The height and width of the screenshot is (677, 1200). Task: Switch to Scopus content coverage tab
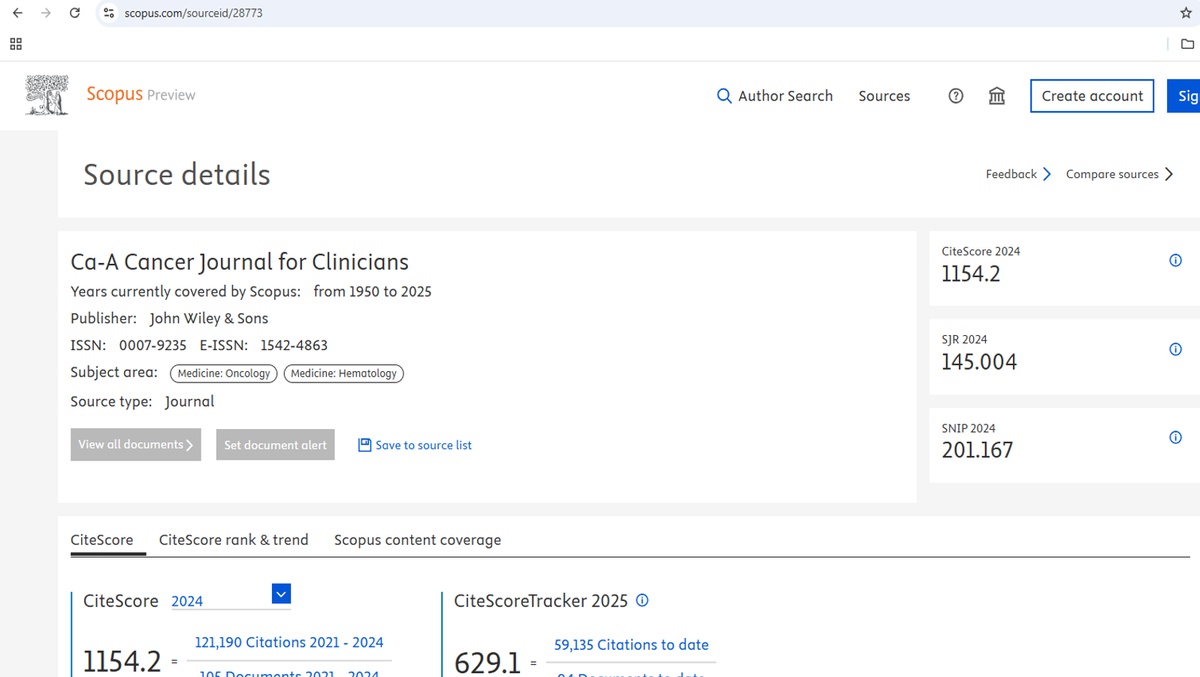pyautogui.click(x=417, y=540)
